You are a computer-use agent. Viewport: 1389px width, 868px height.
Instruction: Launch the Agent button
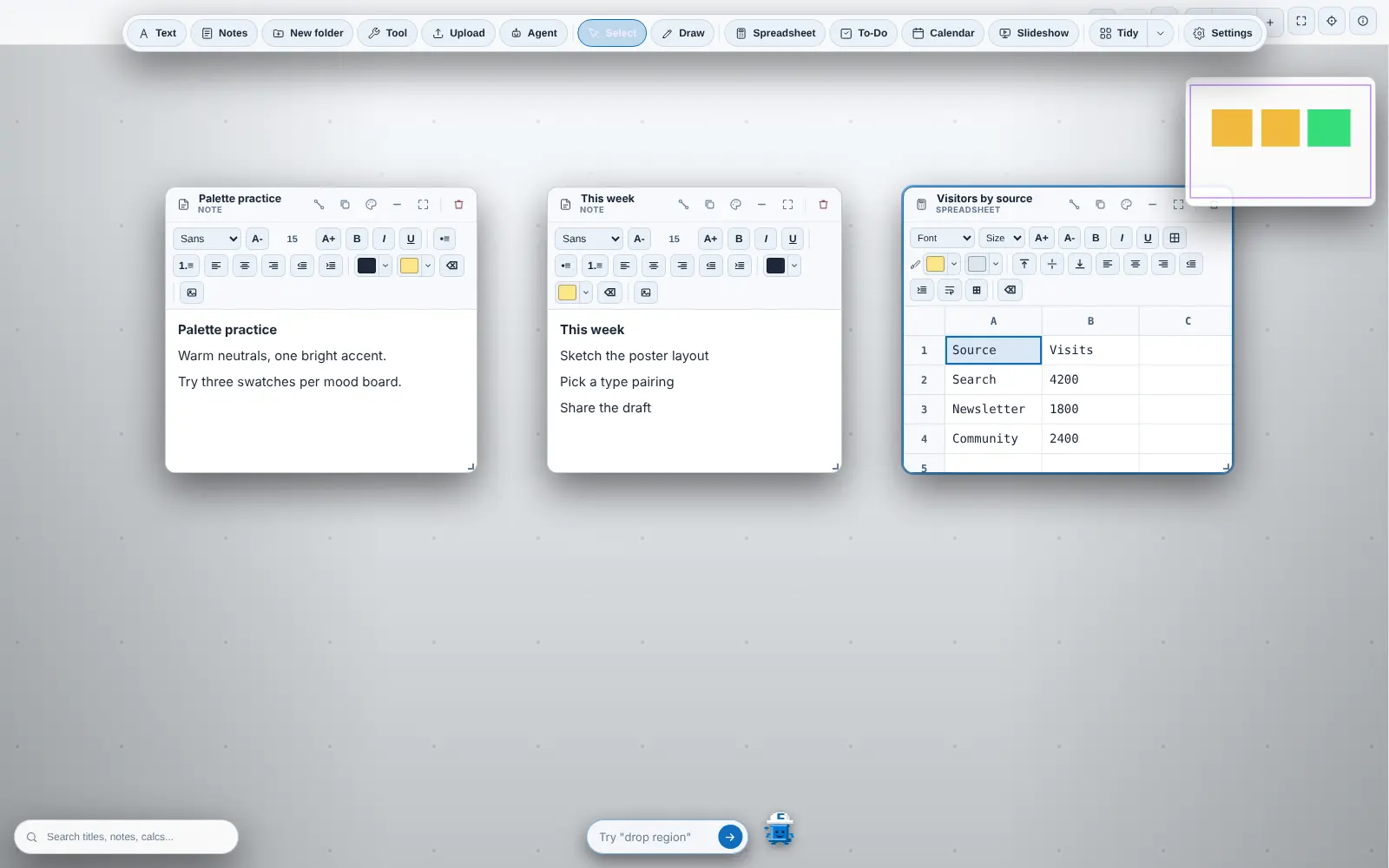coord(534,33)
